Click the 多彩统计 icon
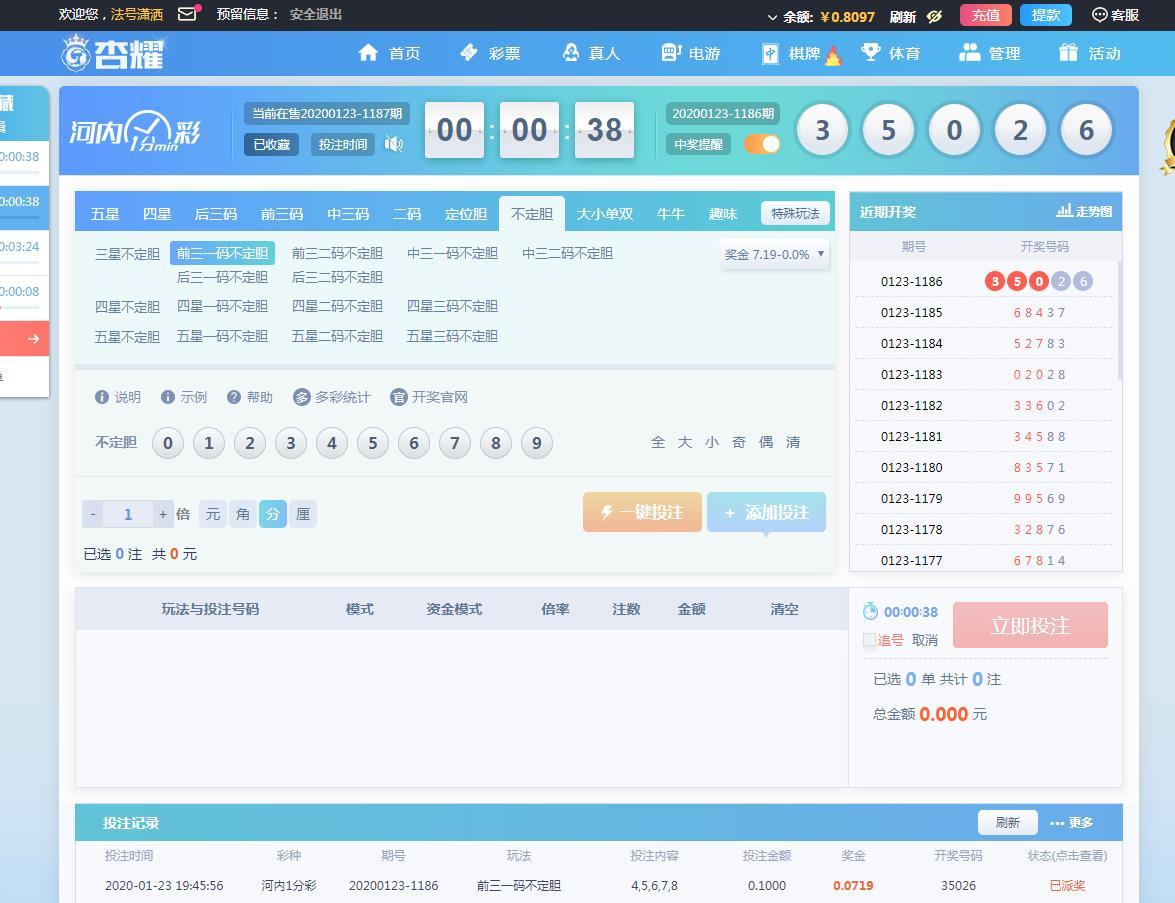 (301, 397)
